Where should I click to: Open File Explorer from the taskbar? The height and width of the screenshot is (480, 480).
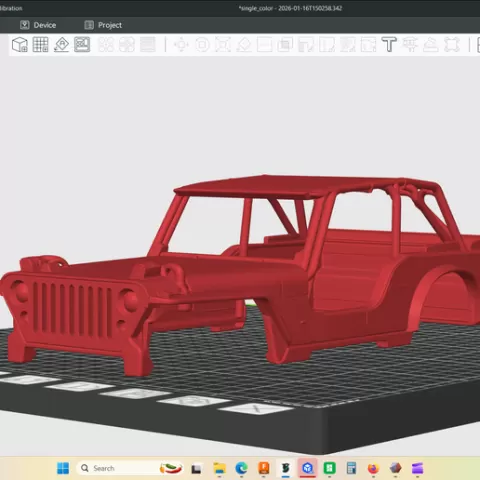tap(219, 468)
